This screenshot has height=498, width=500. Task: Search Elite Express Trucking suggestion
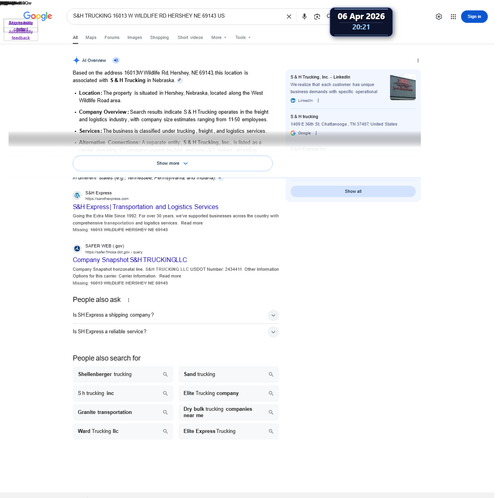228,431
